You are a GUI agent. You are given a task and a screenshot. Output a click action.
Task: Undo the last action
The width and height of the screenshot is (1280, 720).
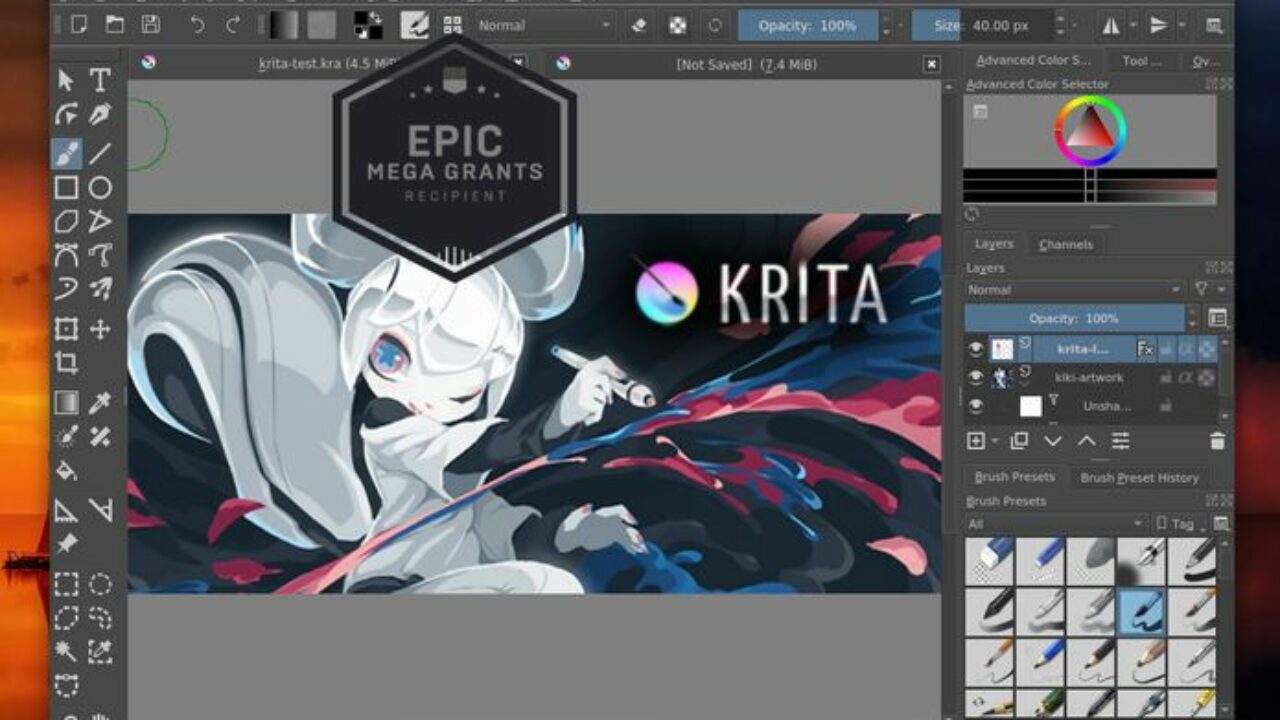point(197,25)
